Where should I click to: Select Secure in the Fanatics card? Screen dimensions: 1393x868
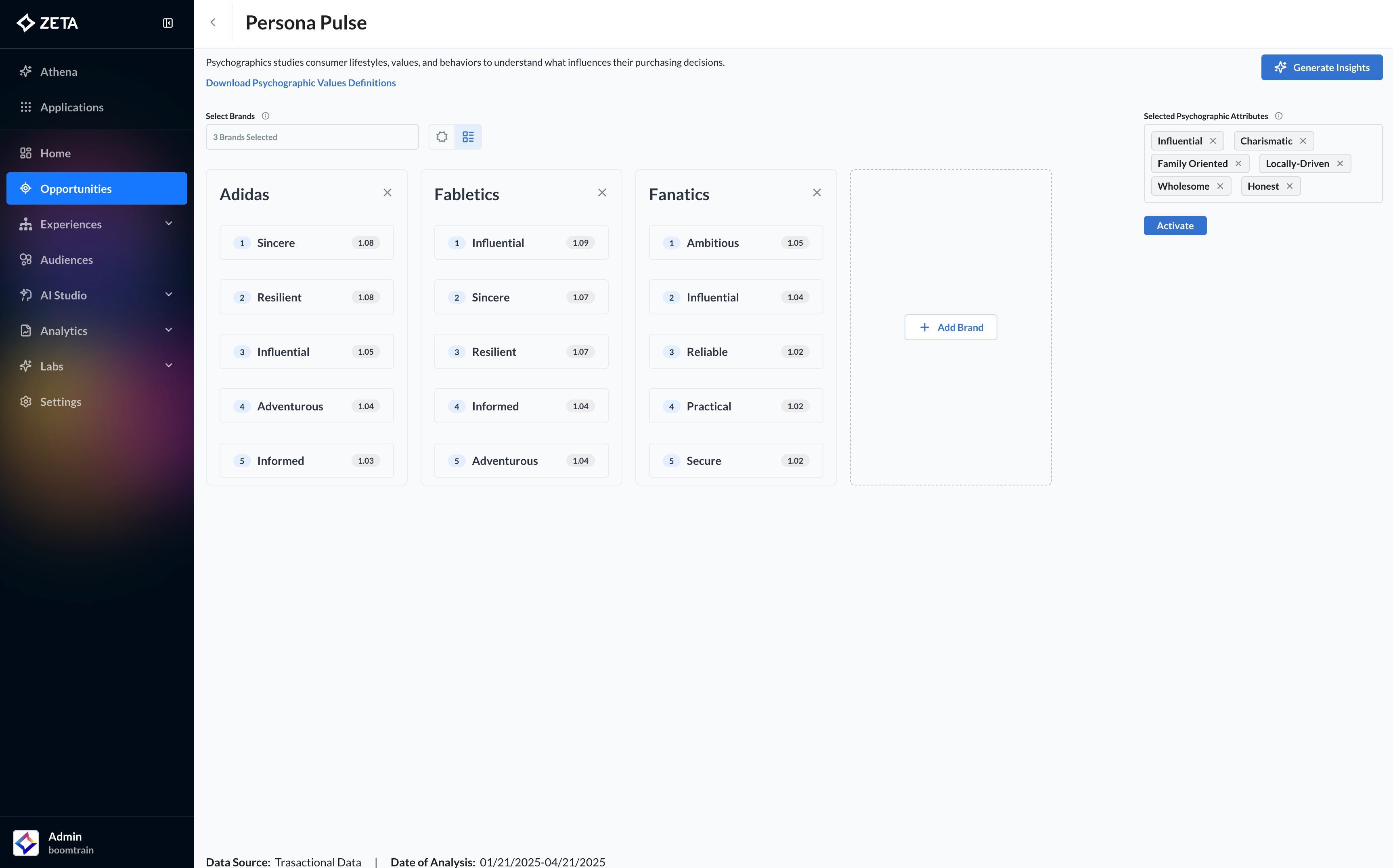(x=736, y=461)
